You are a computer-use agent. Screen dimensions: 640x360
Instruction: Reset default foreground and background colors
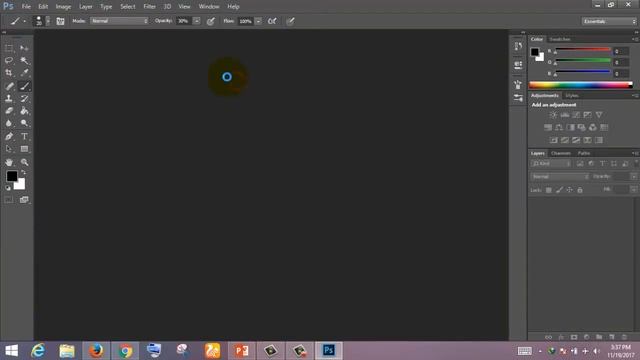click(8, 188)
